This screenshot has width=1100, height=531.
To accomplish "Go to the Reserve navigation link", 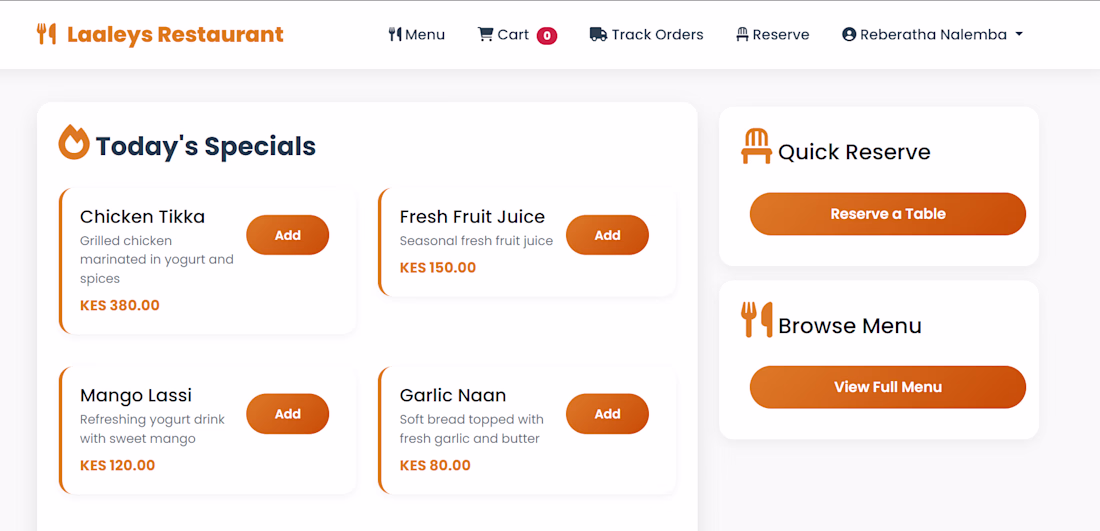I will pos(772,34).
